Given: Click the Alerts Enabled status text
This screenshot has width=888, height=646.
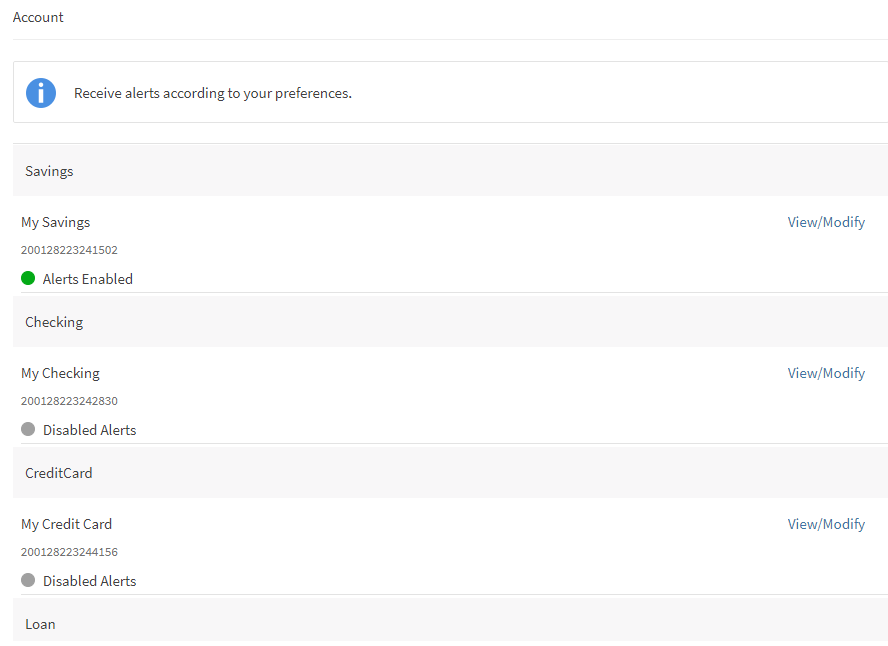Looking at the screenshot, I should click(88, 279).
